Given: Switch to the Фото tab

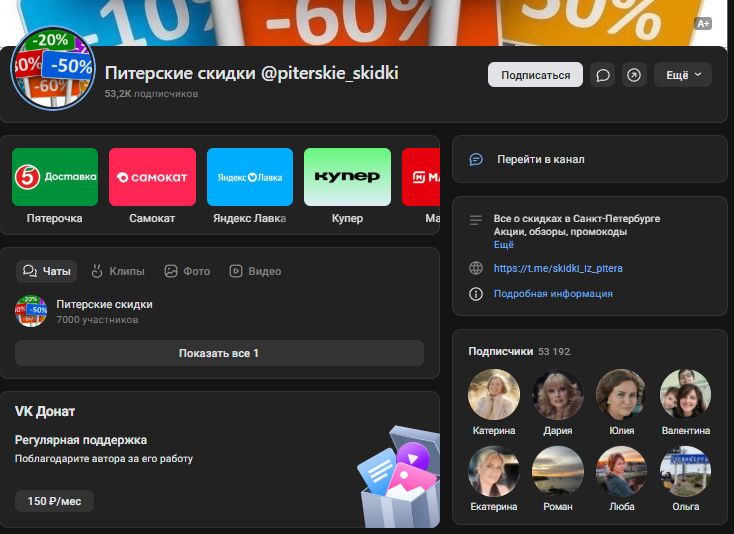Looking at the screenshot, I should (x=187, y=271).
